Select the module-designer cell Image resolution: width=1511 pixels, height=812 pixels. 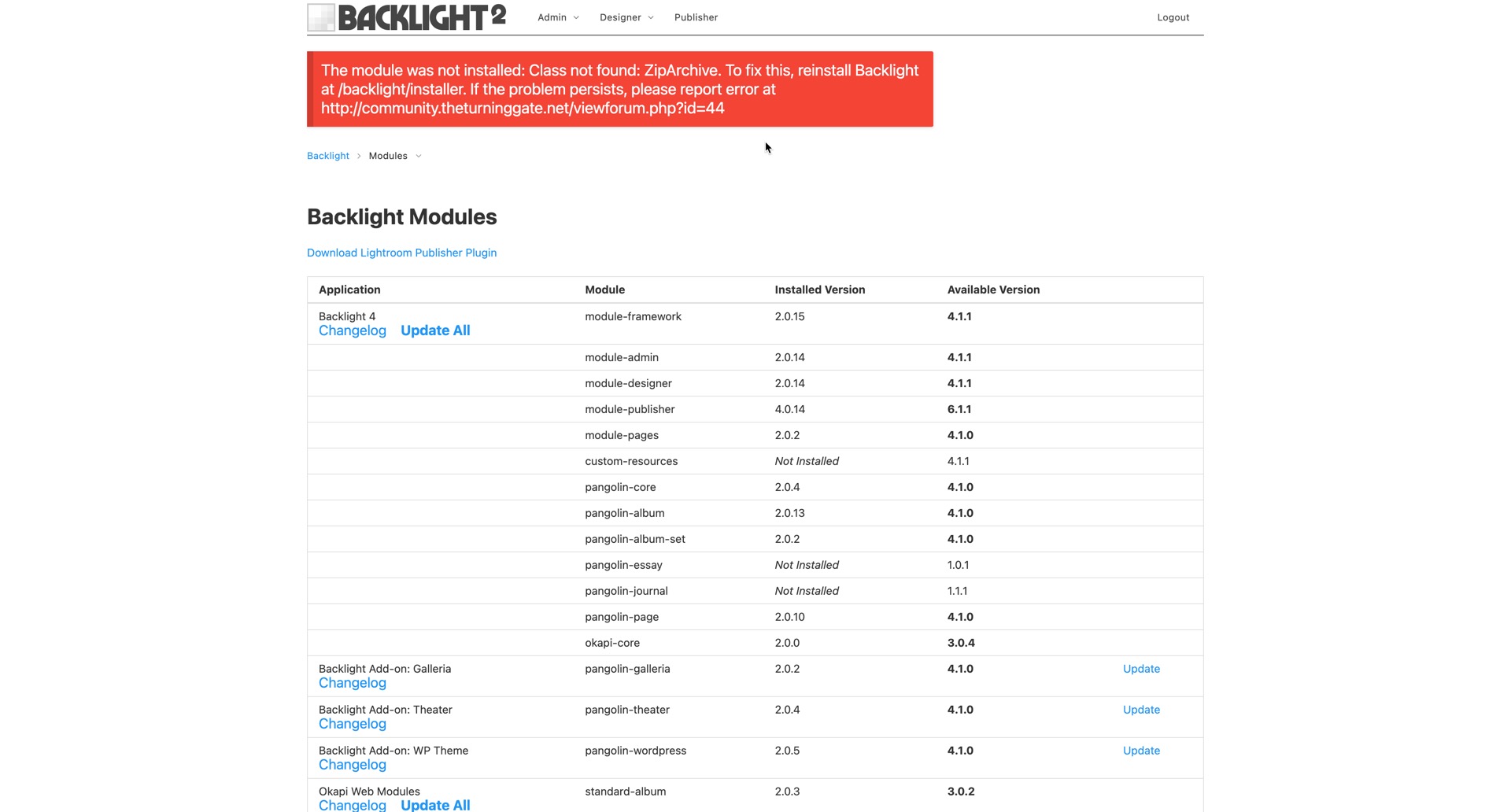628,383
